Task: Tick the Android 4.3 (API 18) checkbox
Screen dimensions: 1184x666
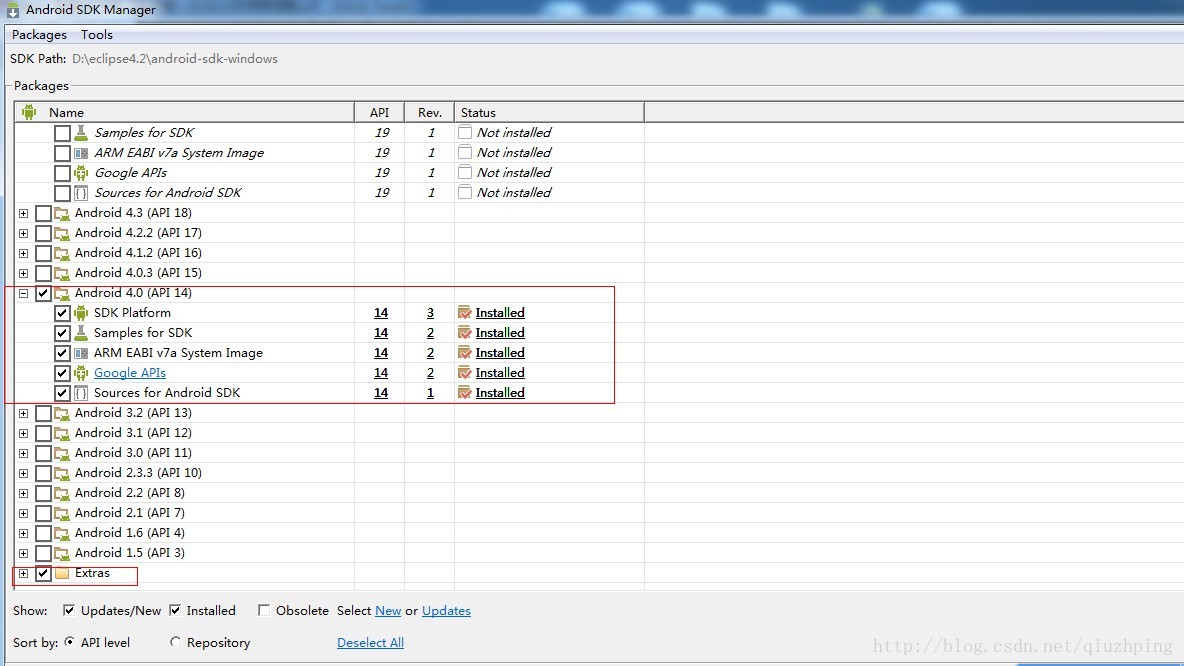Action: pyautogui.click(x=43, y=213)
